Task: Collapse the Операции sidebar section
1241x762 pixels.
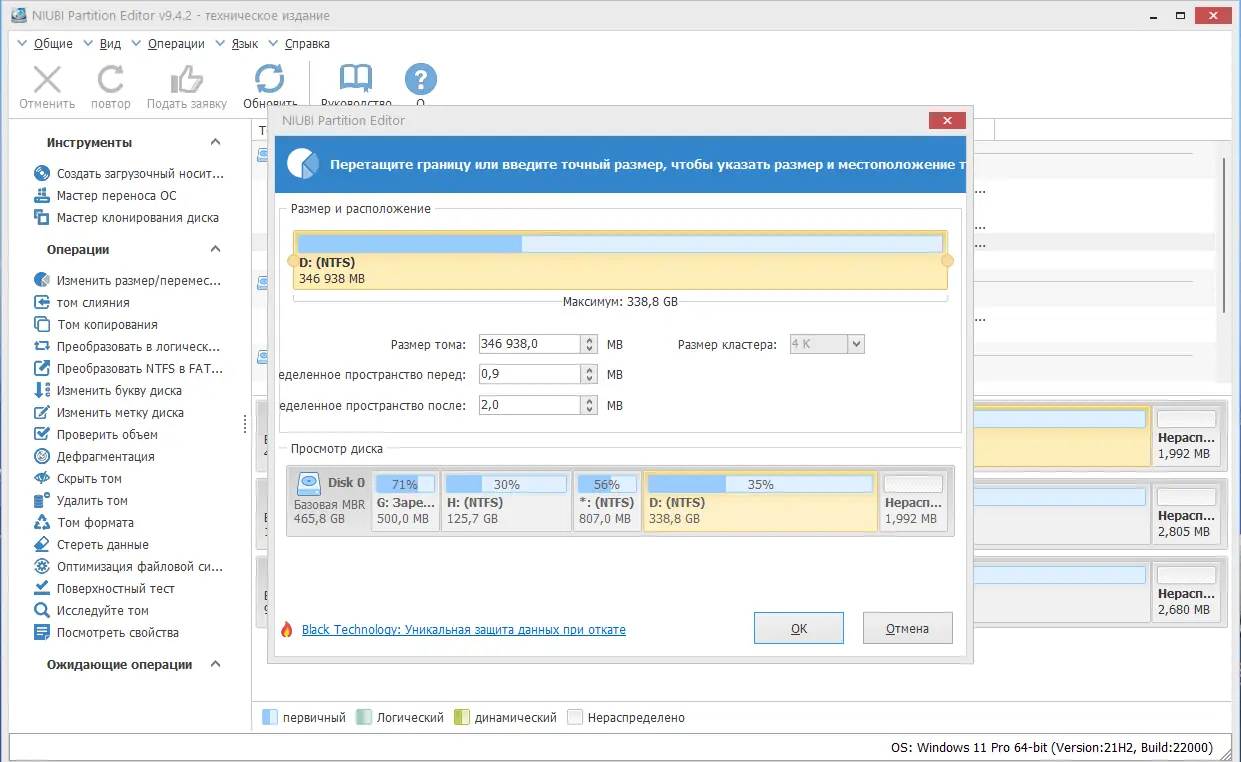Action: tap(215, 250)
